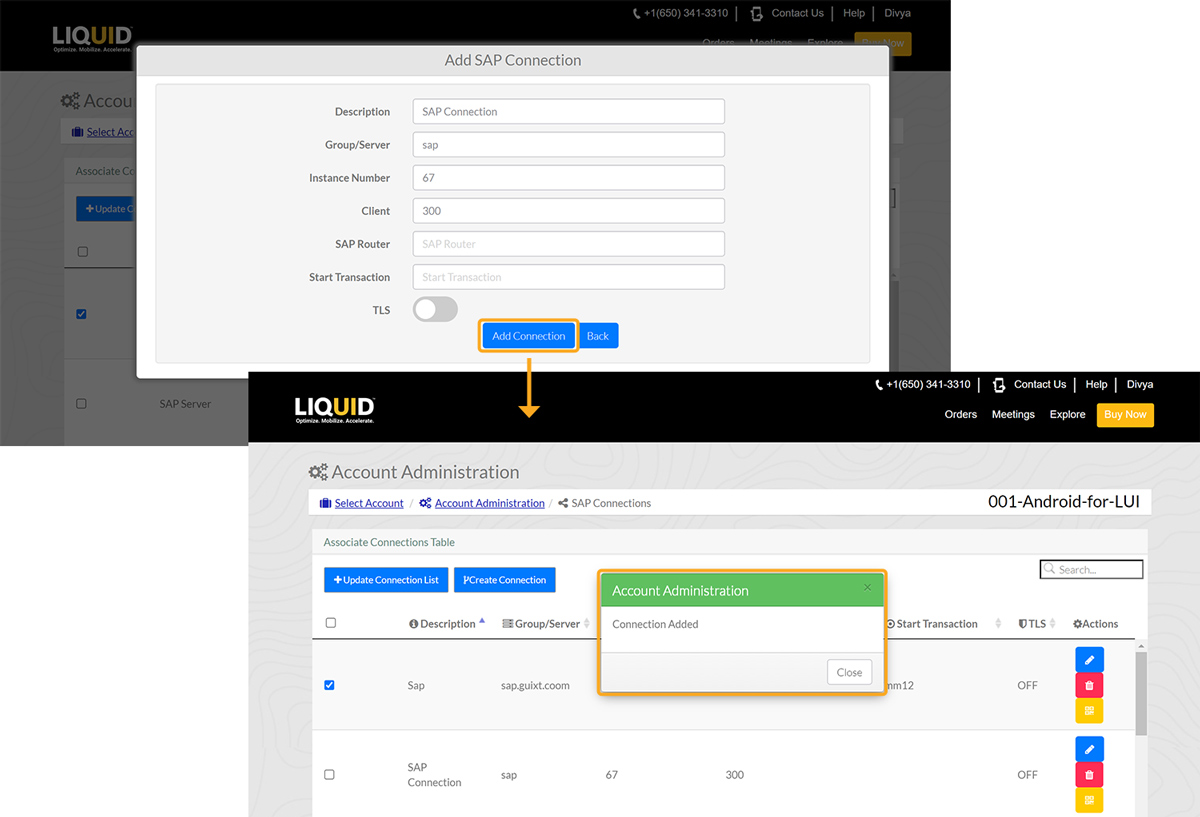Click the Start Transaction input field

coord(568,276)
